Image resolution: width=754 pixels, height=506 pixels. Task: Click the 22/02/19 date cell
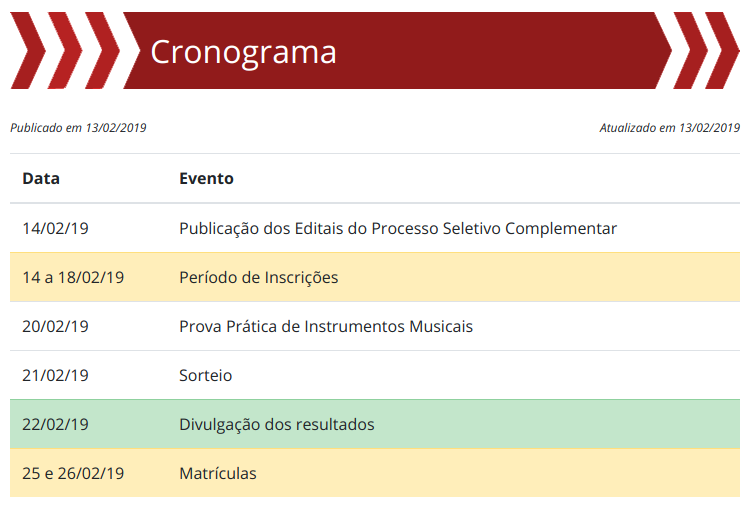(x=56, y=424)
